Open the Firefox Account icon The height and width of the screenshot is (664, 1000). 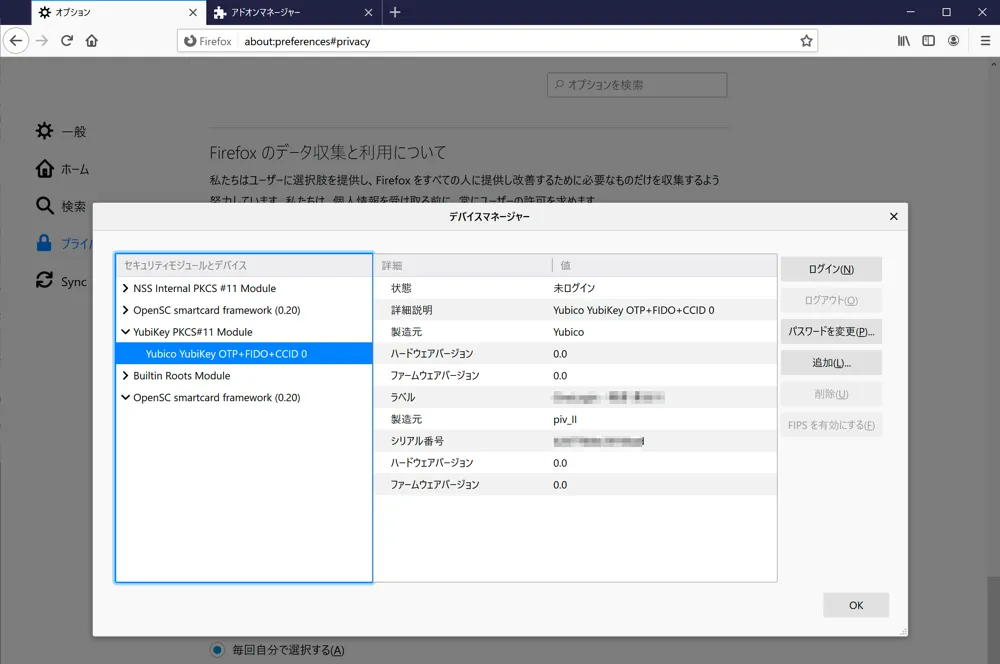(953, 41)
